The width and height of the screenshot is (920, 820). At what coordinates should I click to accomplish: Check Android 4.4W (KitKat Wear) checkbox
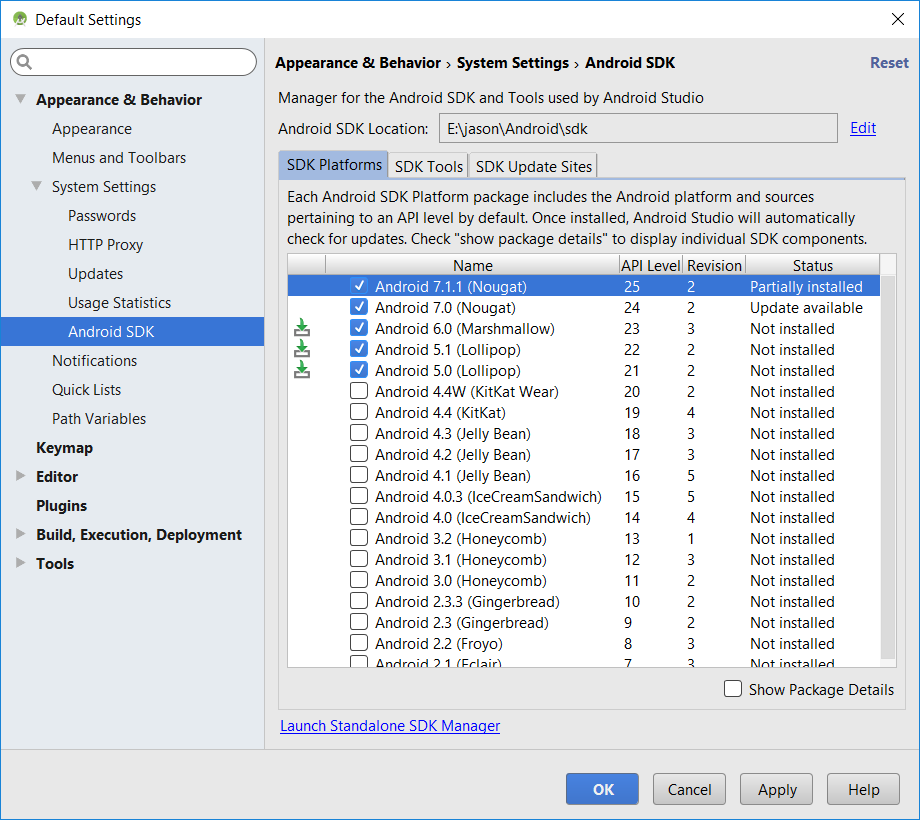point(358,391)
